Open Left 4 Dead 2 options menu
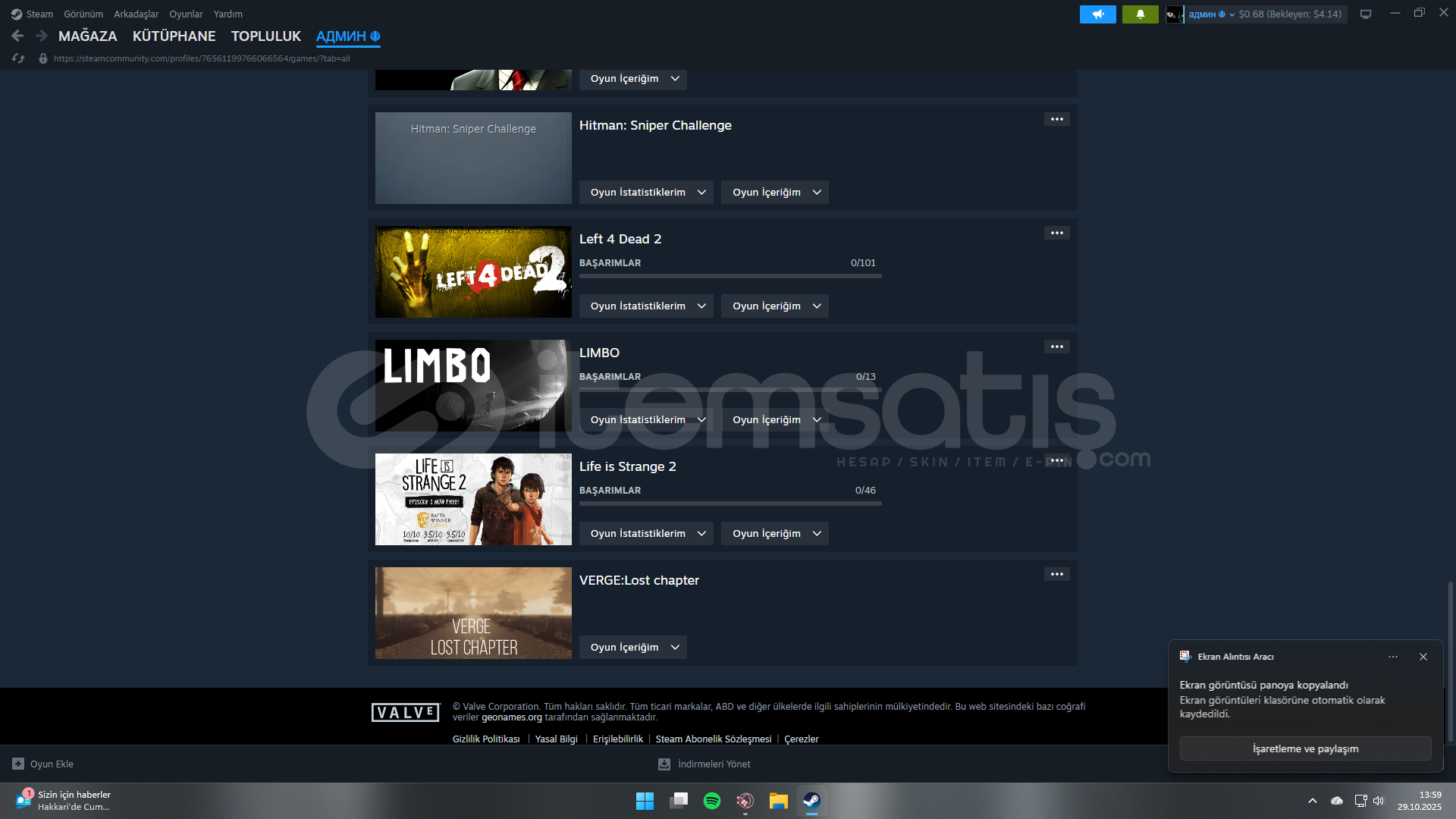 (1056, 233)
